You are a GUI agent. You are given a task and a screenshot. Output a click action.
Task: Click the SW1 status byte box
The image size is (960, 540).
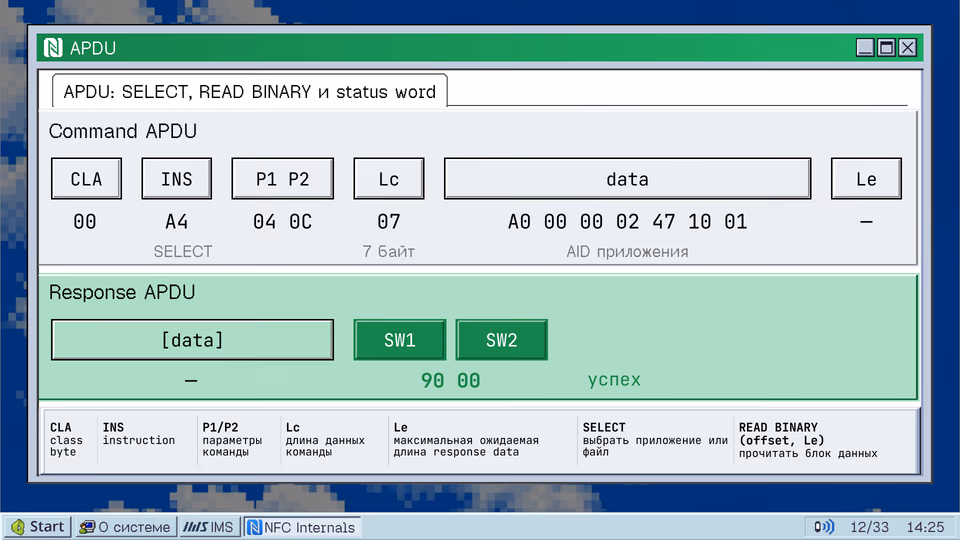[x=400, y=340]
